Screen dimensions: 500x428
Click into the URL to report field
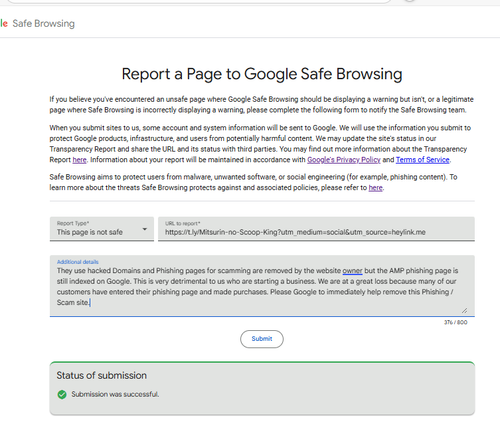[316, 229]
